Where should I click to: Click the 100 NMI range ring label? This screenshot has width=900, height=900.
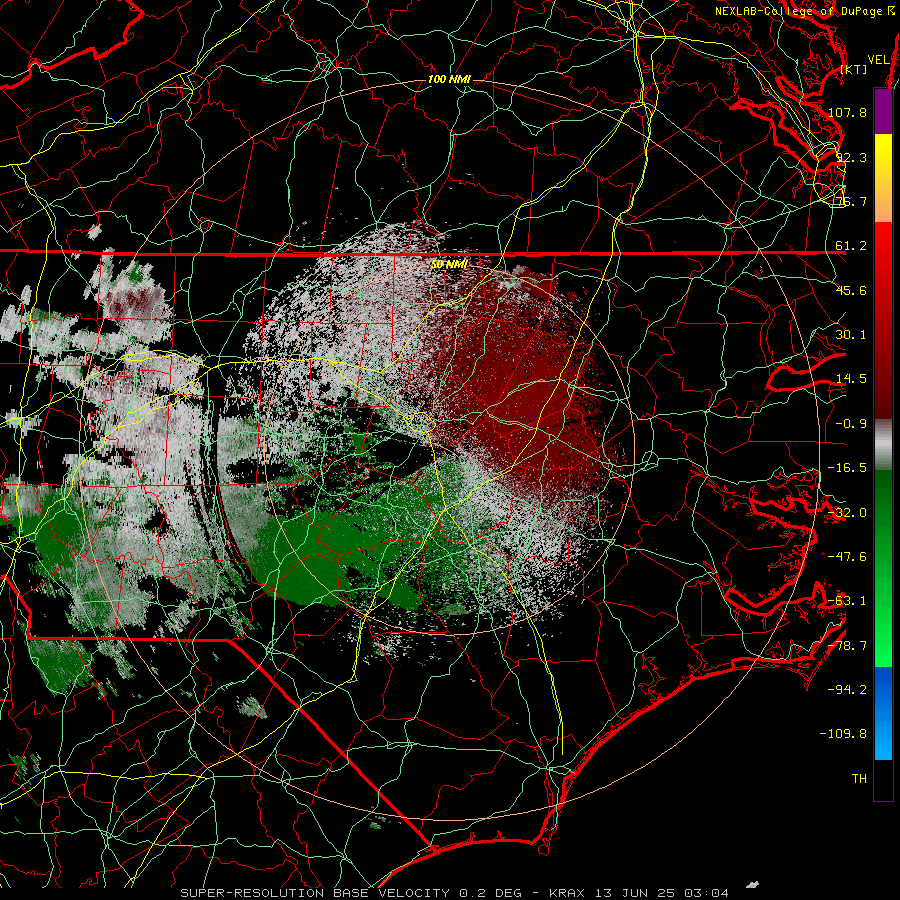(449, 79)
